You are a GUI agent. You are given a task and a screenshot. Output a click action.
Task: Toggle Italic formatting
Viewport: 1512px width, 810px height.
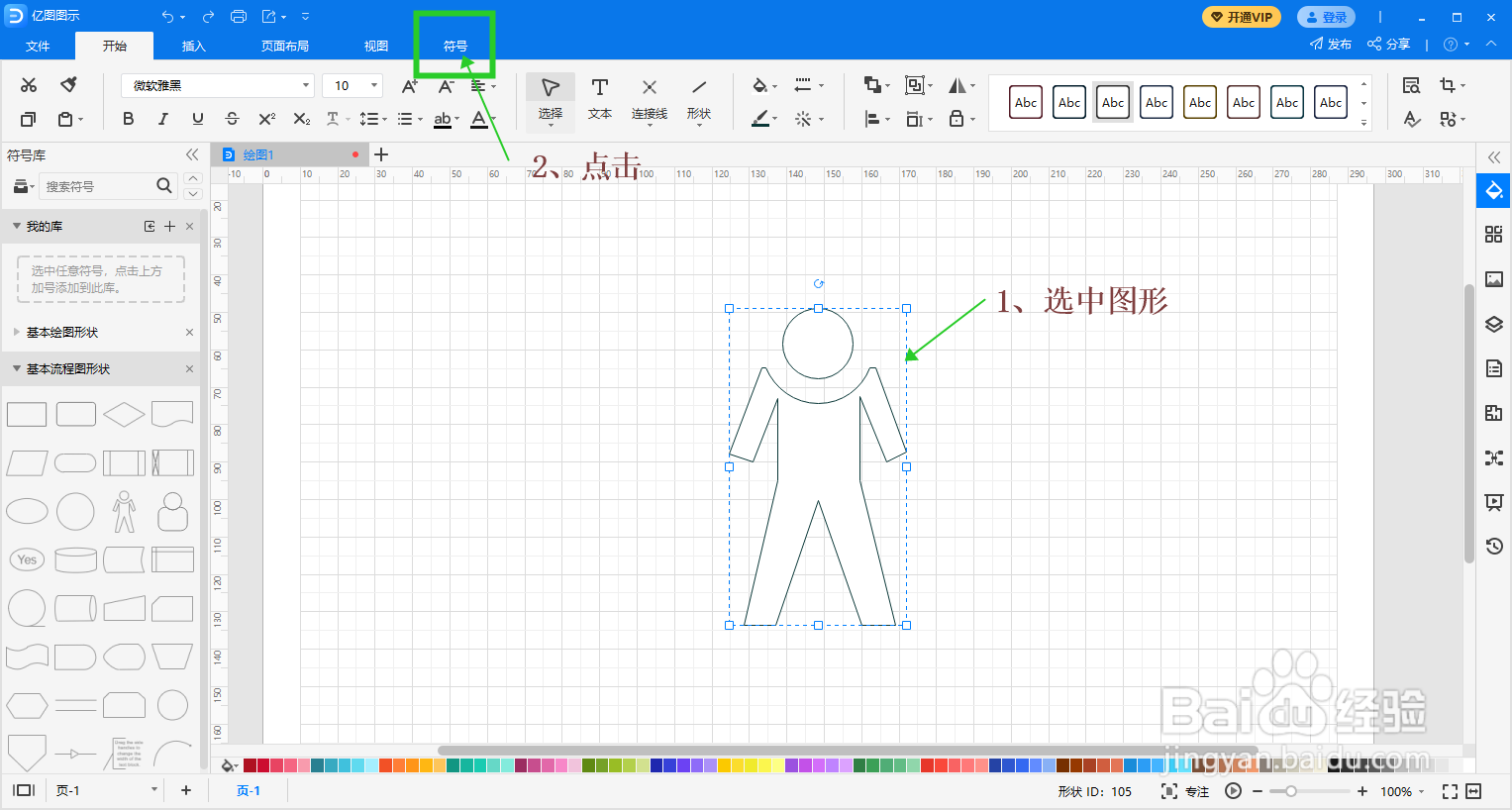[x=162, y=119]
